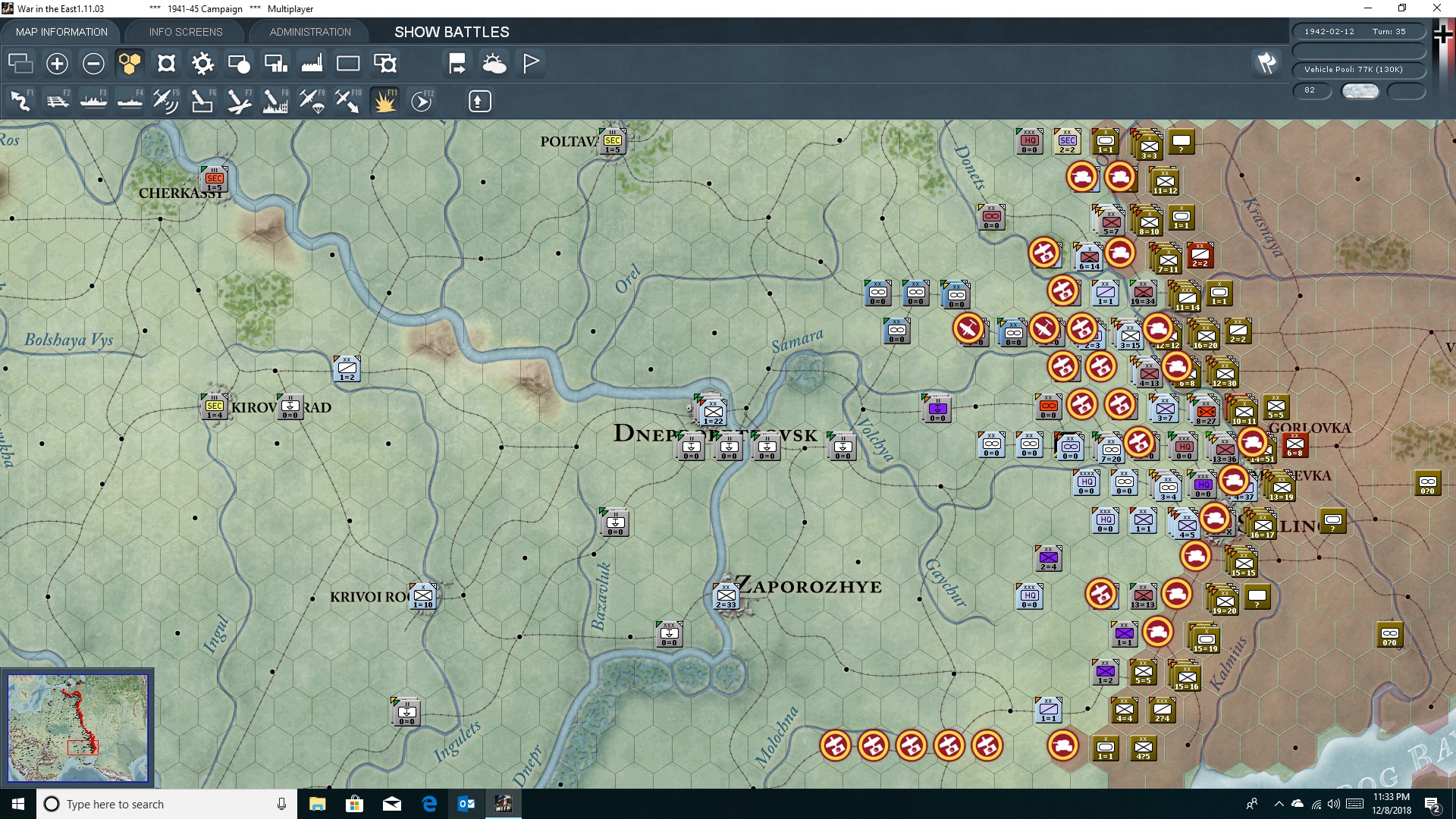Viewport: 1456px width, 819px height.
Task: Select F8 bomb city mode
Action: [x=275, y=101]
